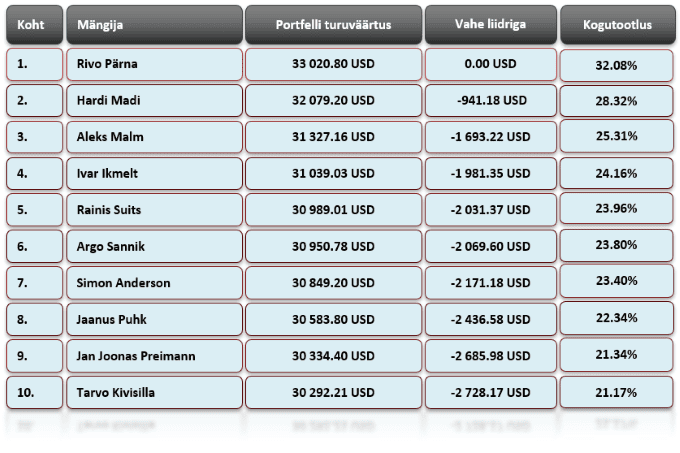Open Tarvo Kivisilla's entry

[x=117, y=391]
